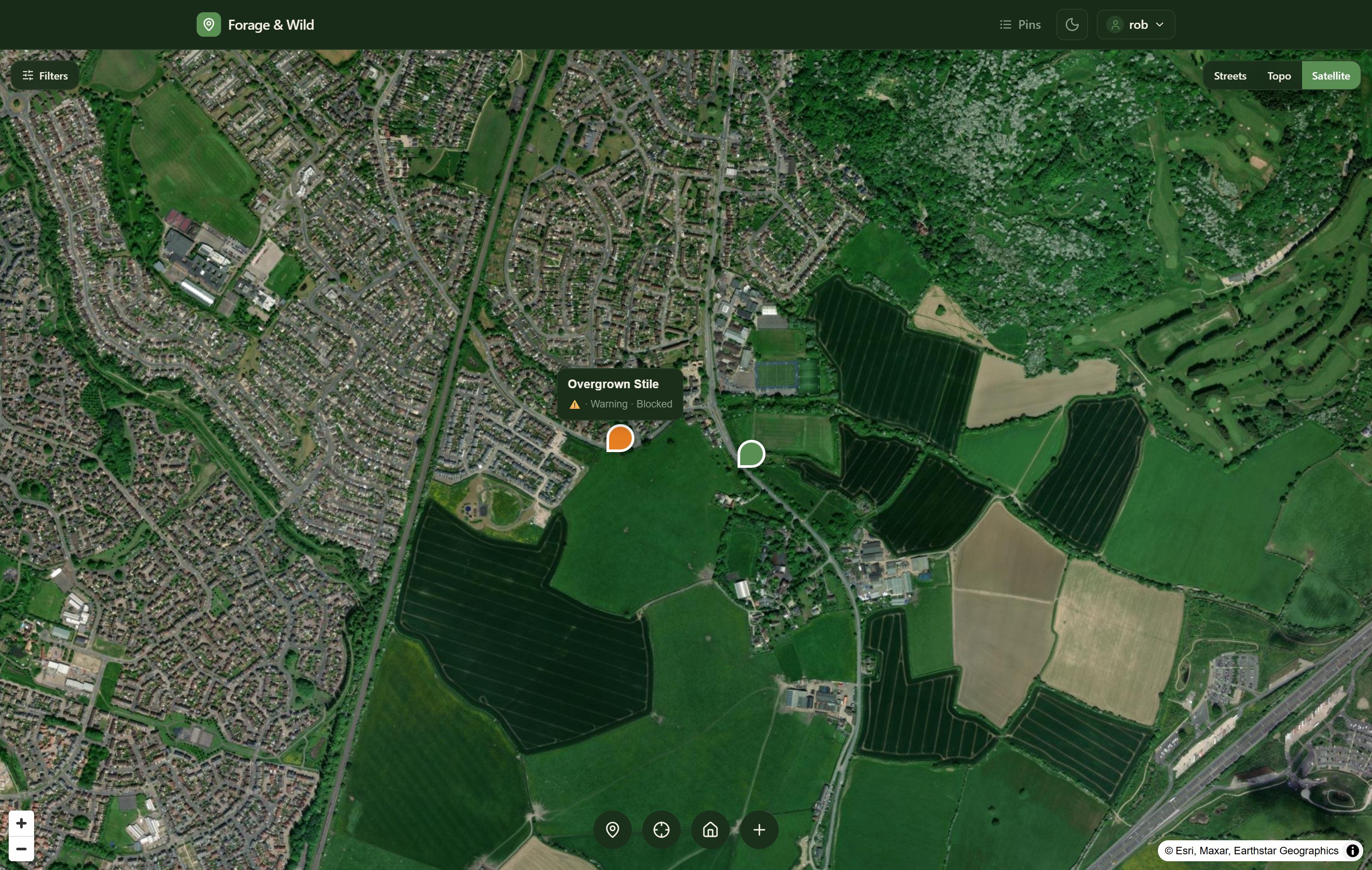Click the green map pin marker
Viewport: 1372px width, 870px height.
tap(751, 454)
